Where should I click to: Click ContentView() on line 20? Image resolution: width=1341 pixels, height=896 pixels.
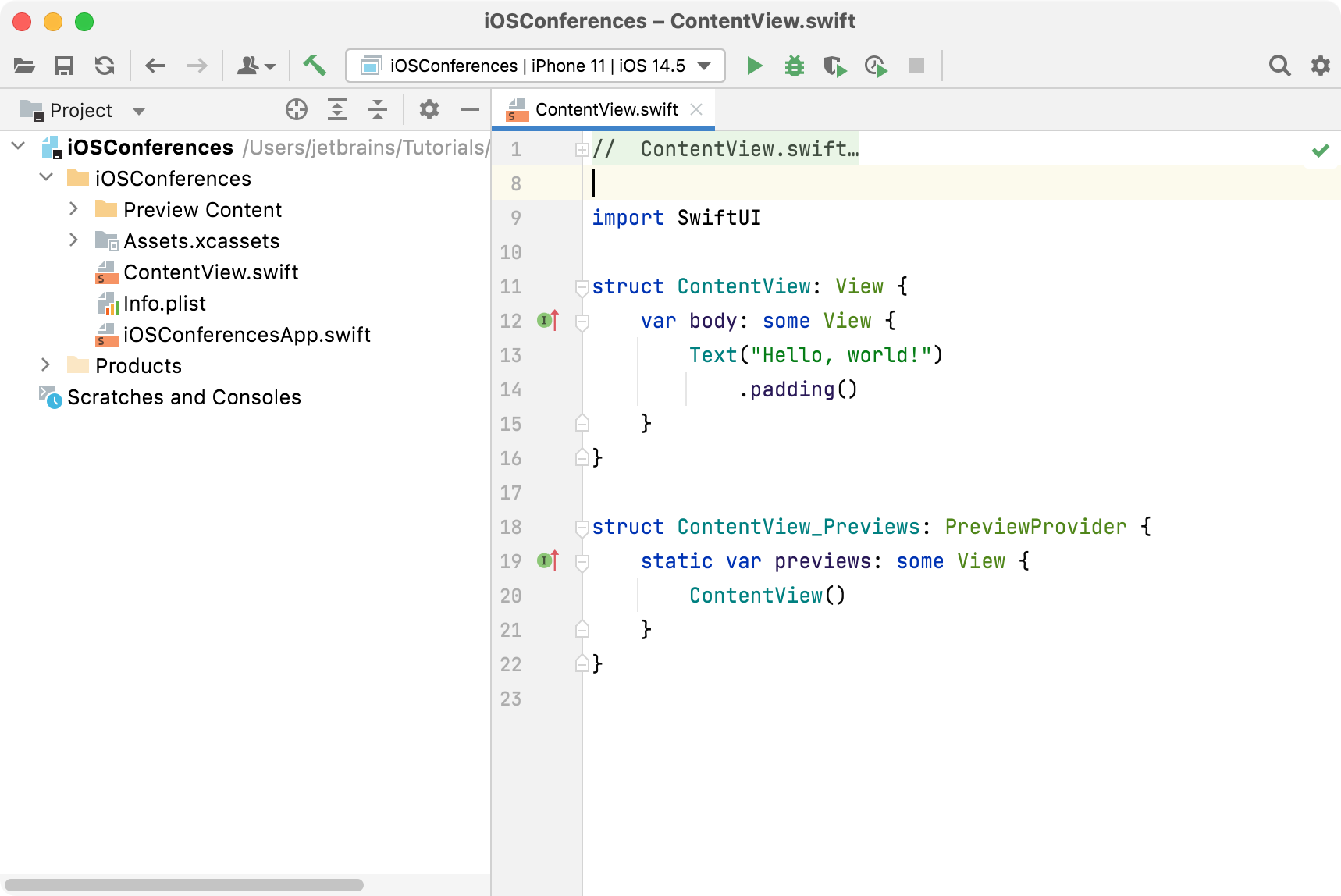767,596
